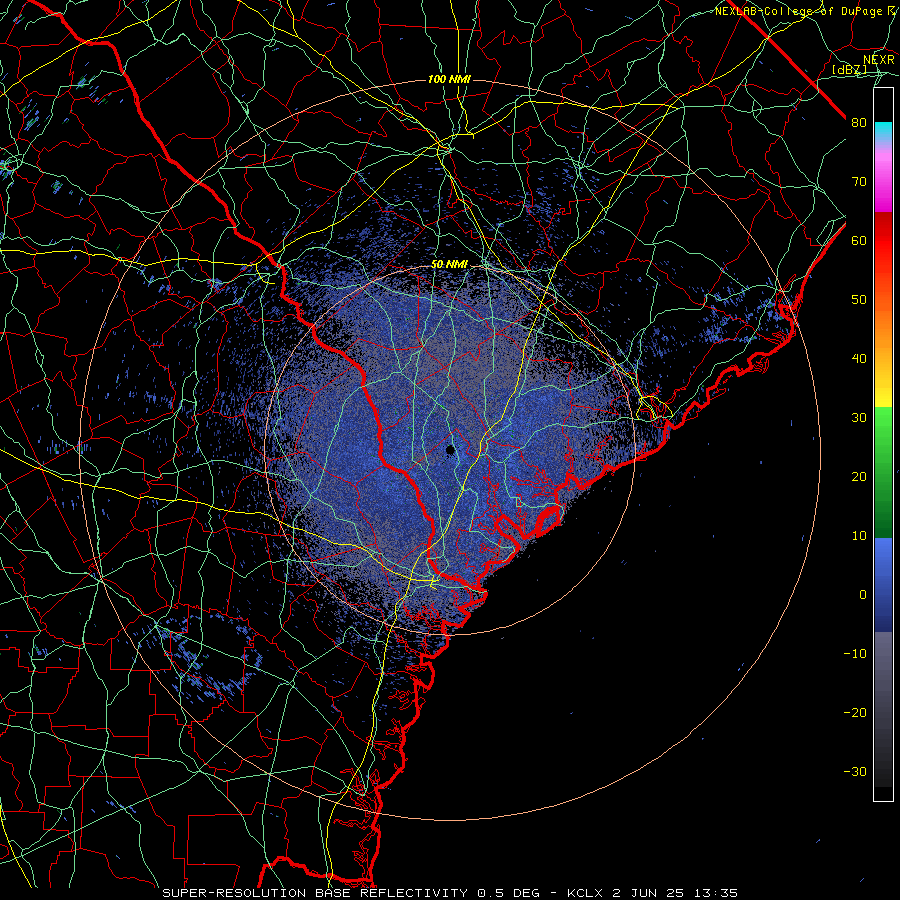Viewport: 900px width, 900px height.
Task: Click the -20 value on the dBZ scale
Action: click(x=855, y=713)
